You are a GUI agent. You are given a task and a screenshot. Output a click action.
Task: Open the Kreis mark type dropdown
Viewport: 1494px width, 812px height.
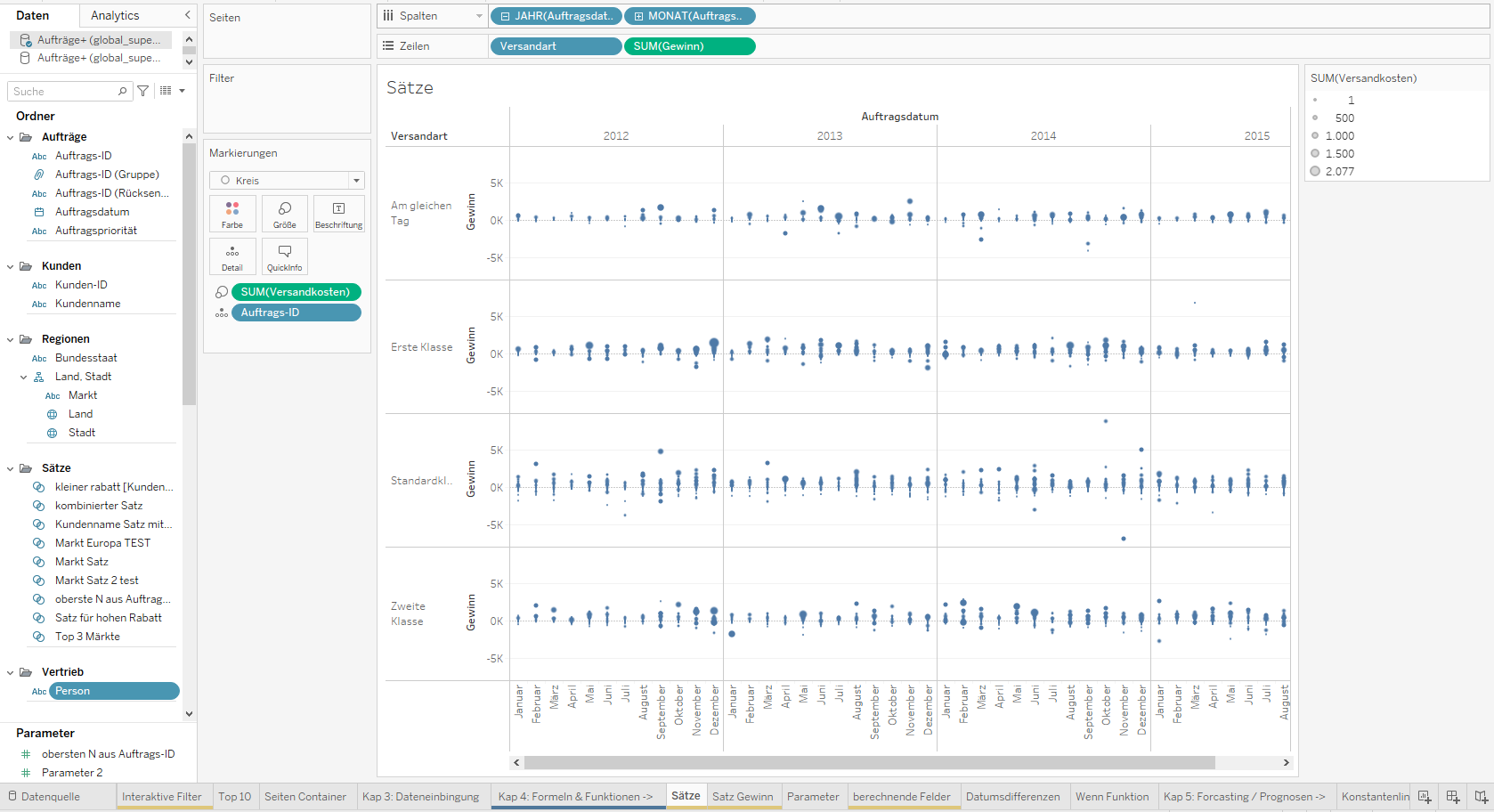355,180
